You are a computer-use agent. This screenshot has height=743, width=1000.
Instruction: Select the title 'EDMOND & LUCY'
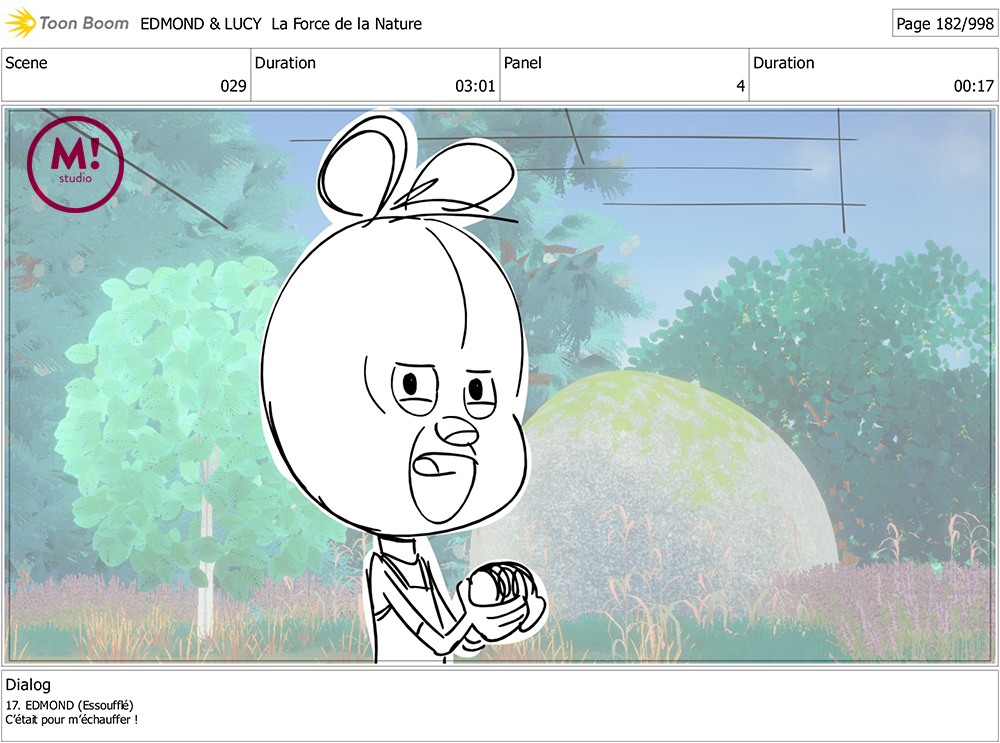click(x=201, y=24)
